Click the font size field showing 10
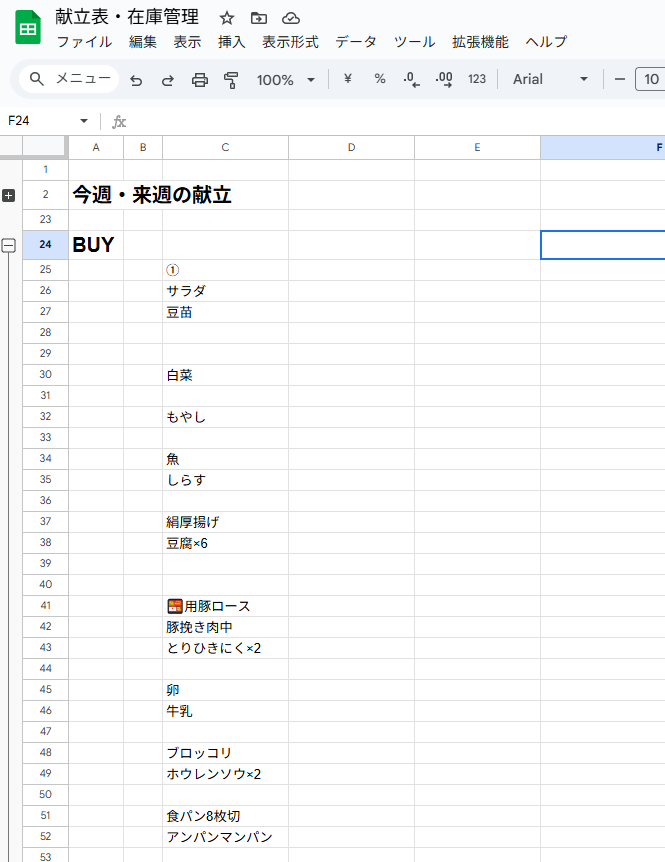 [651, 79]
